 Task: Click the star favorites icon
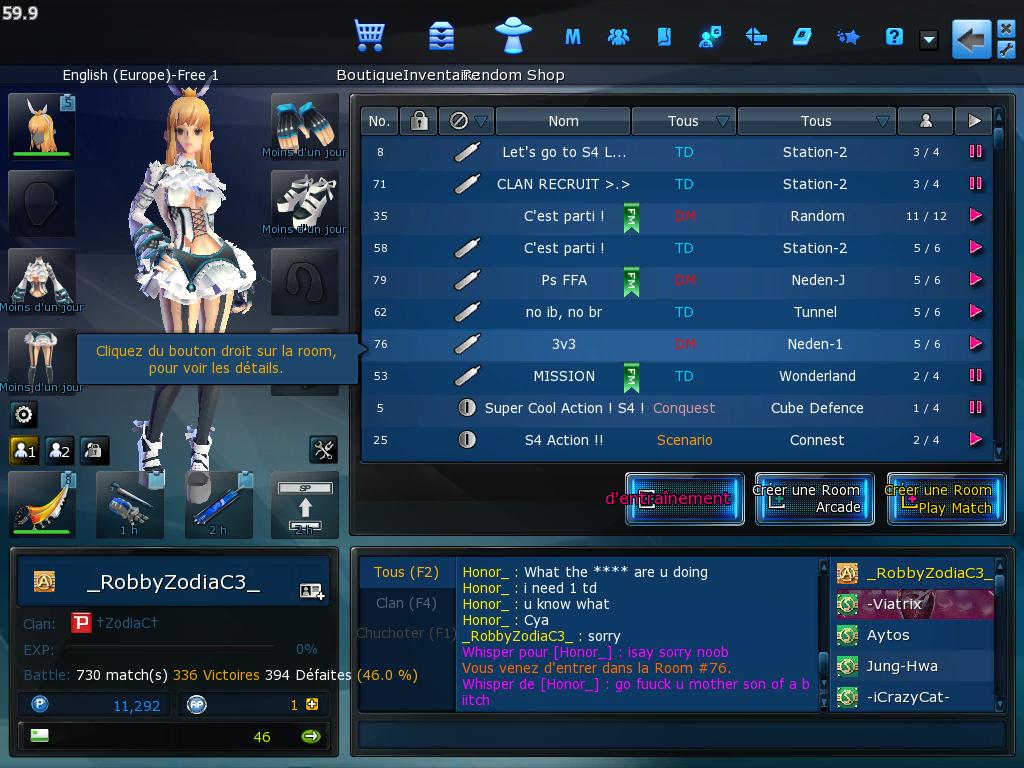(848, 37)
